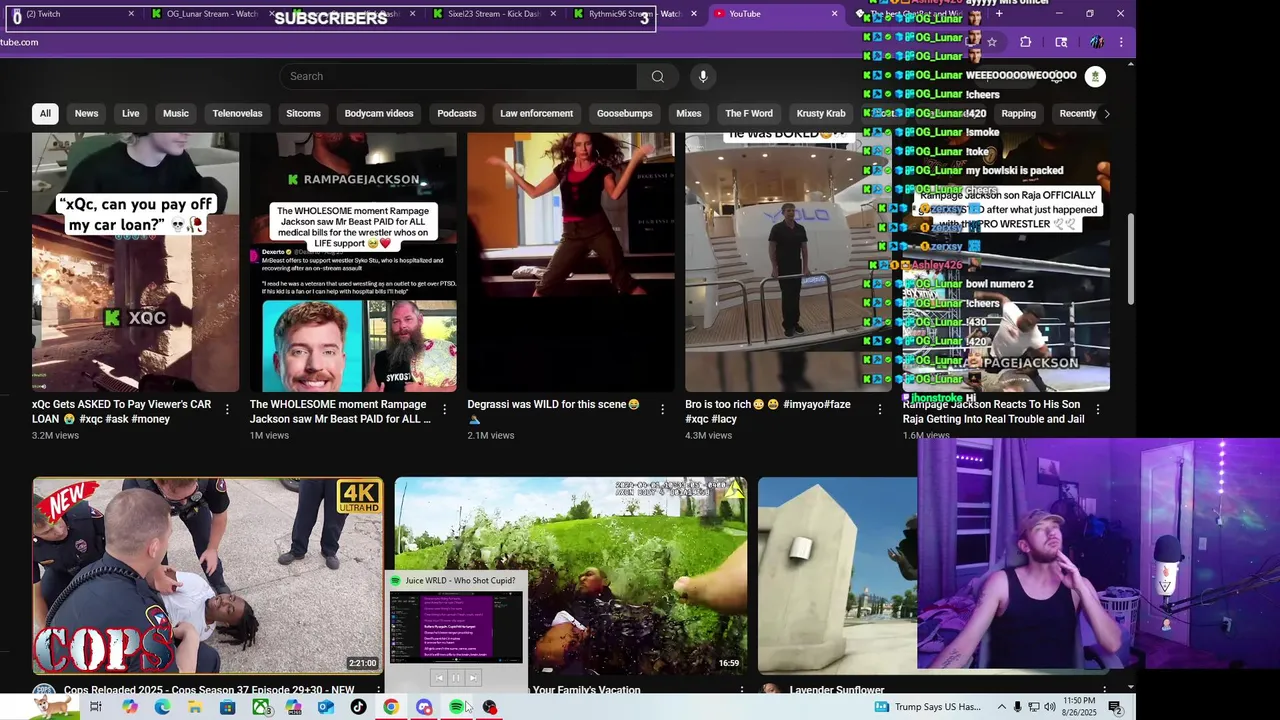
Task: Open options menu for Your Family's Vacation video
Action: coord(742,690)
